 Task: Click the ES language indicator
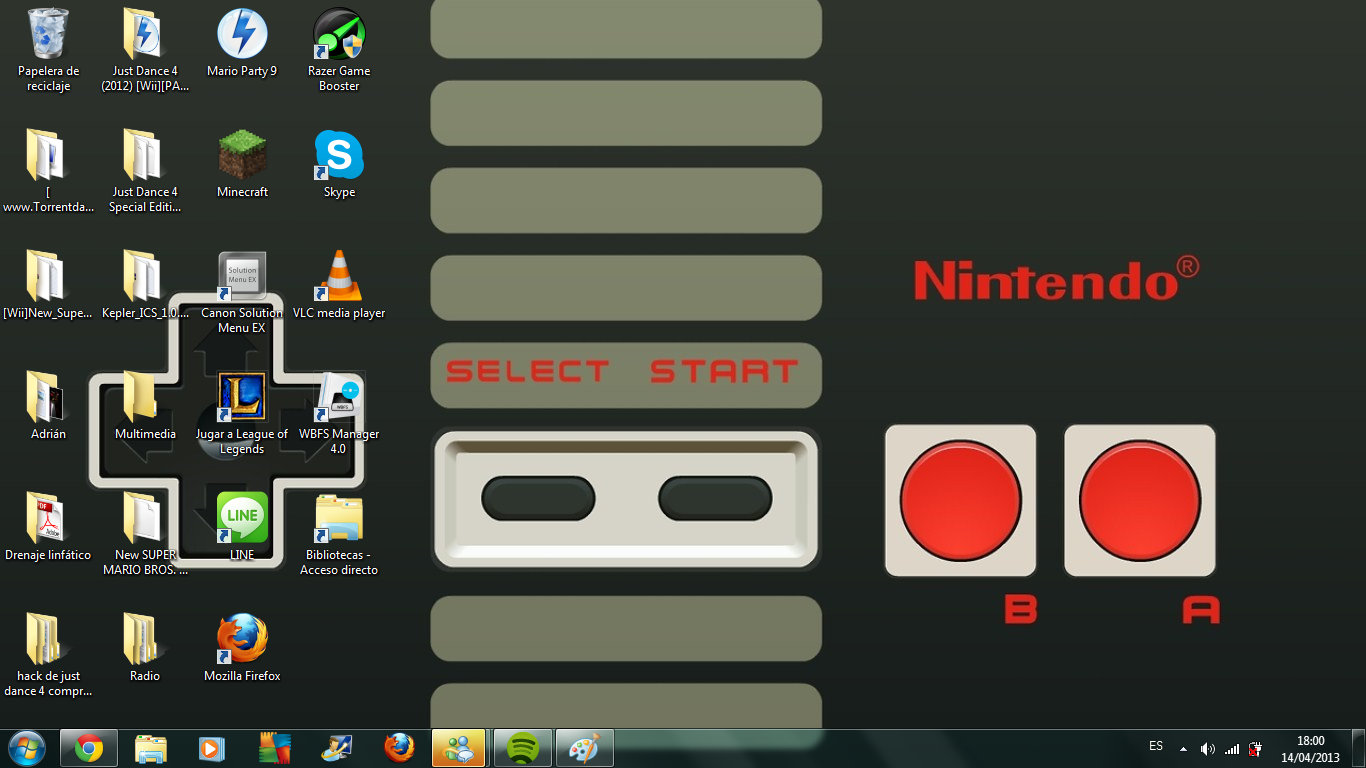pos(1156,746)
